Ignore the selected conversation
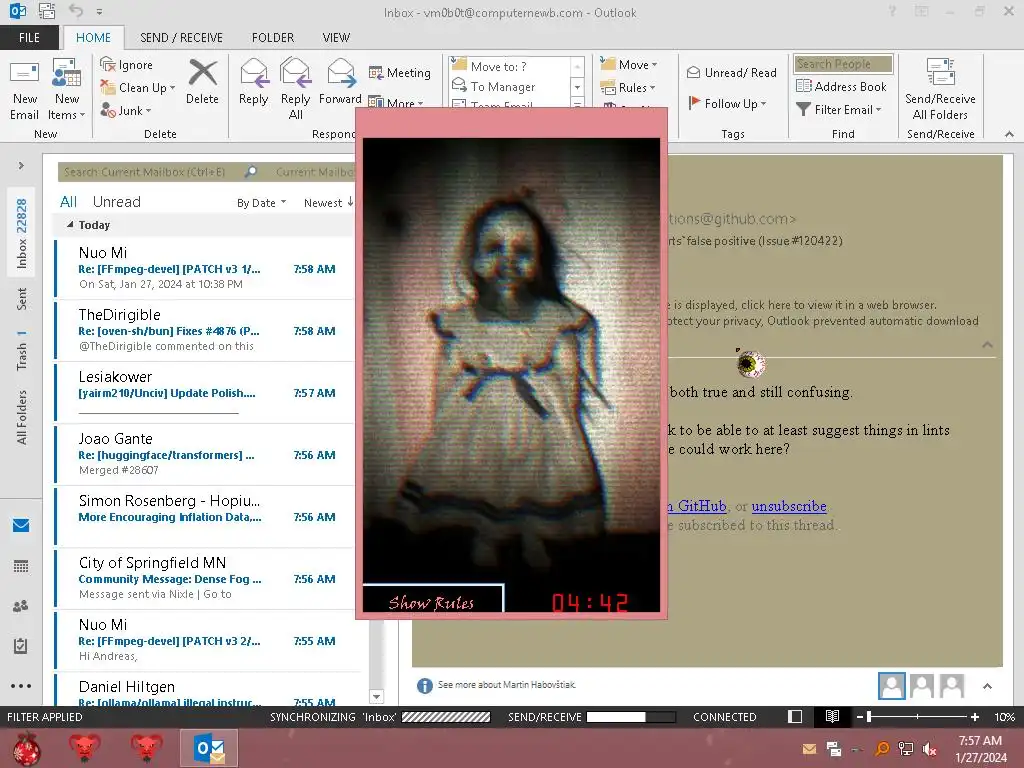The image size is (1024, 768). [127, 65]
